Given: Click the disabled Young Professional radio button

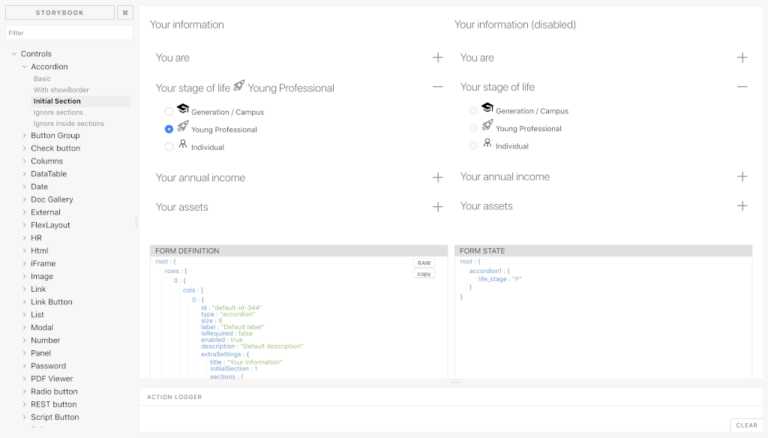Looking at the screenshot, I should [x=473, y=128].
